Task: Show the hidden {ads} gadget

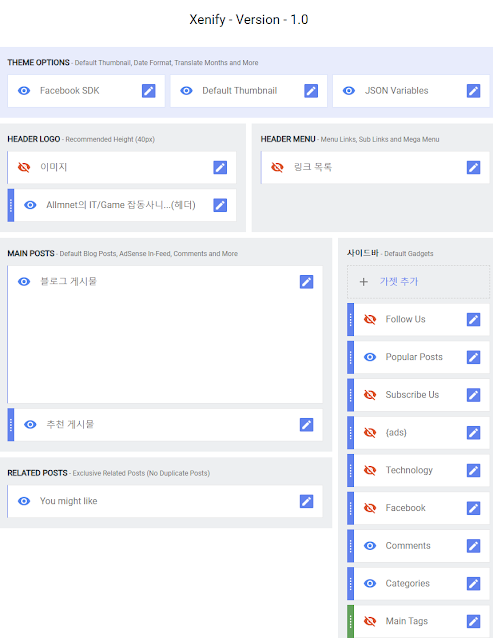Action: pyautogui.click(x=370, y=433)
